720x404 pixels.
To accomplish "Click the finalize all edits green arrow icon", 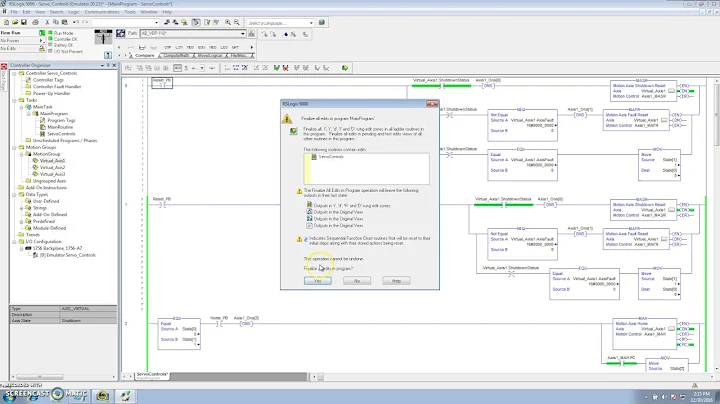I will click(345, 68).
